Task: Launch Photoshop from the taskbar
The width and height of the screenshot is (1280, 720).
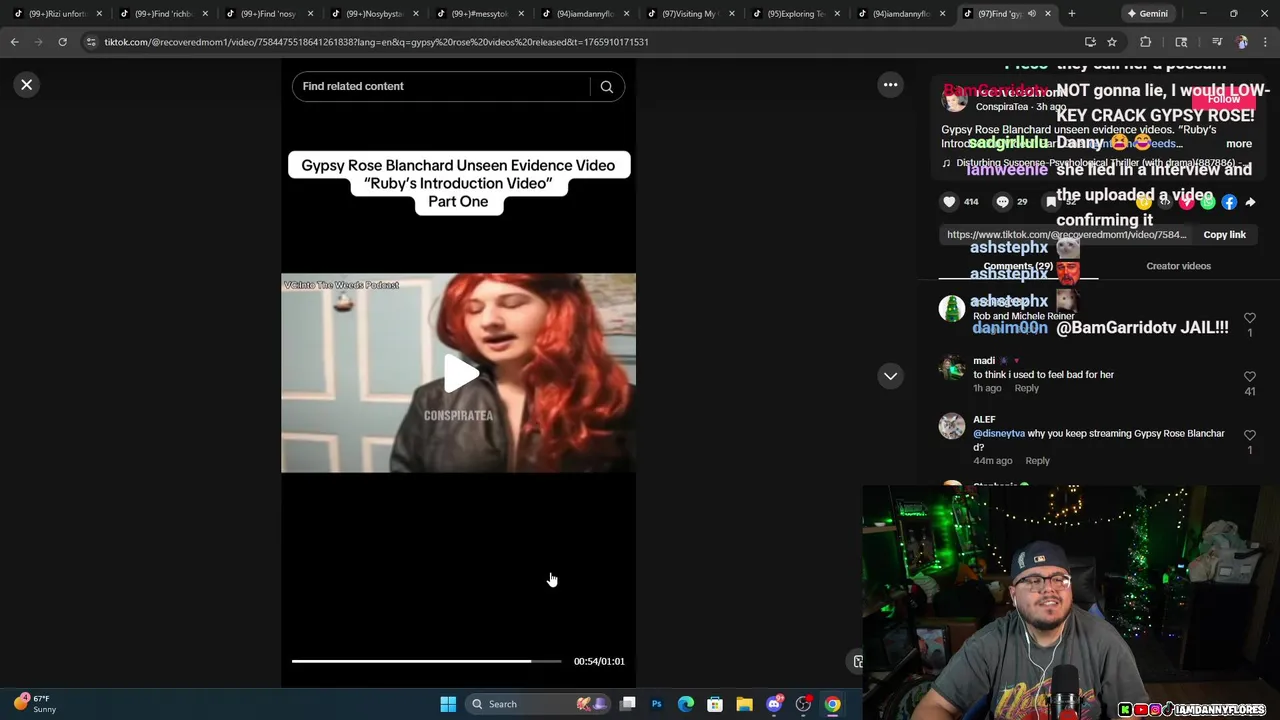Action: click(x=657, y=704)
